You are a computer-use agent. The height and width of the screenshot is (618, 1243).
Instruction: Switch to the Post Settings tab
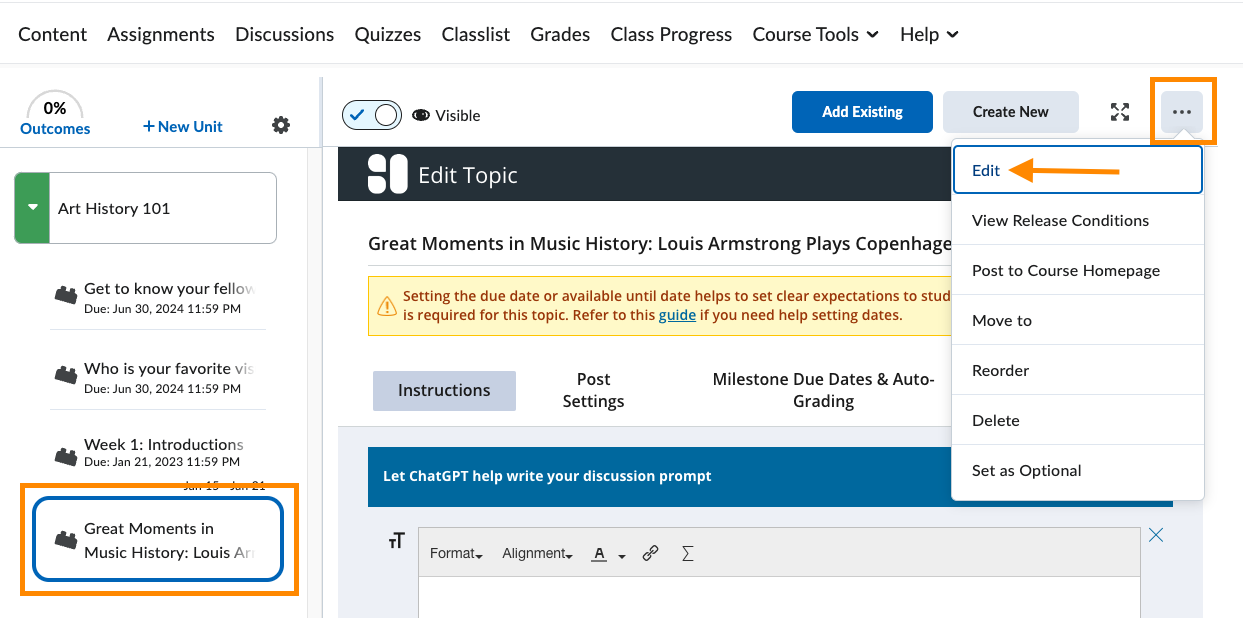click(x=593, y=390)
